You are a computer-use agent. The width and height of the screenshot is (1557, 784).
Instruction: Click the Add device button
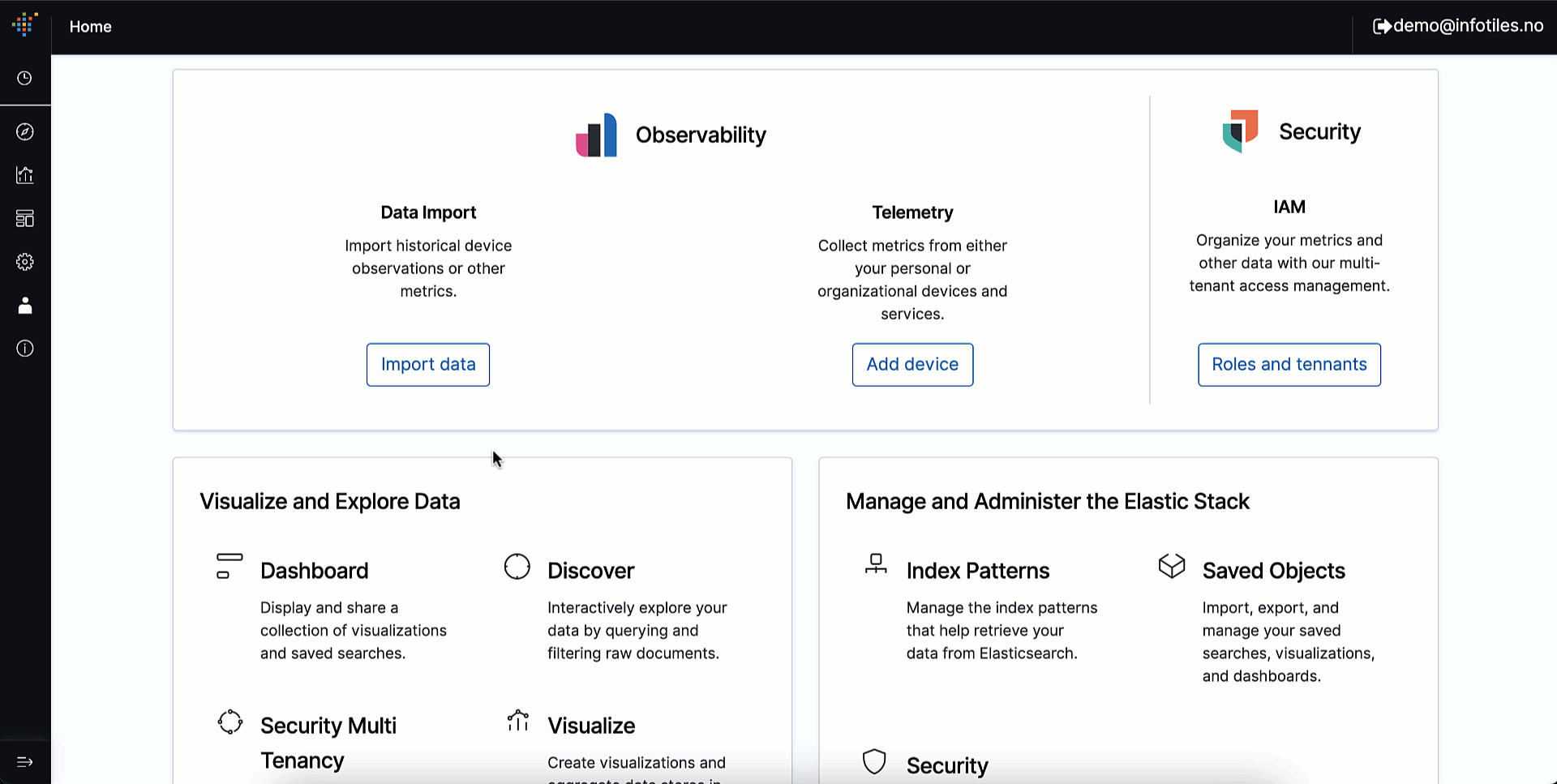pyautogui.click(x=912, y=365)
